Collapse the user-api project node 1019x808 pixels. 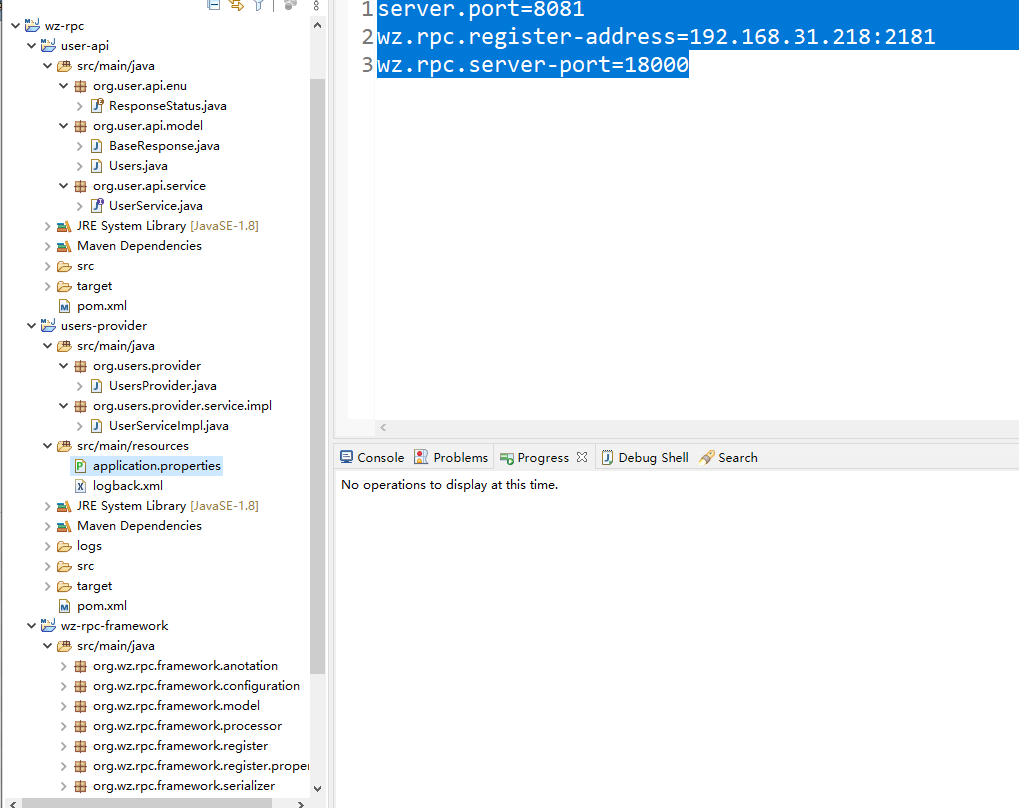click(31, 46)
